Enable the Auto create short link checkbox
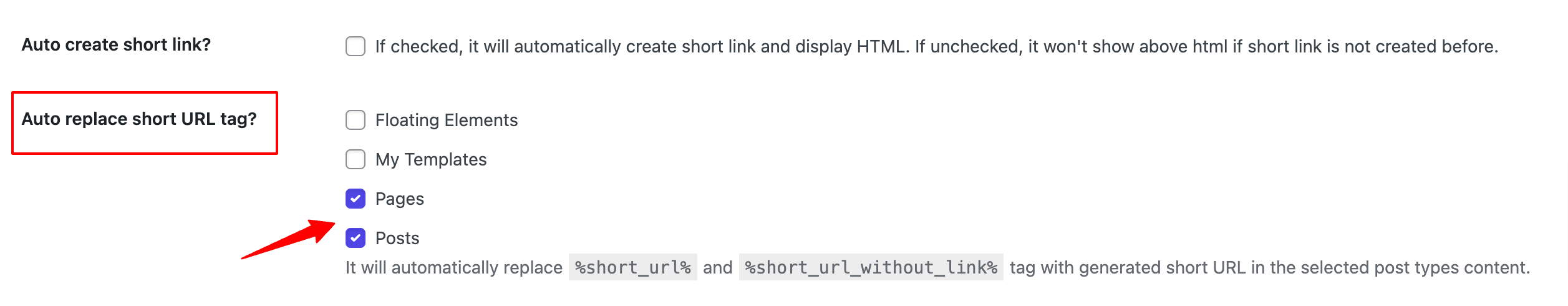Viewport: 1568px width, 306px height. point(356,46)
